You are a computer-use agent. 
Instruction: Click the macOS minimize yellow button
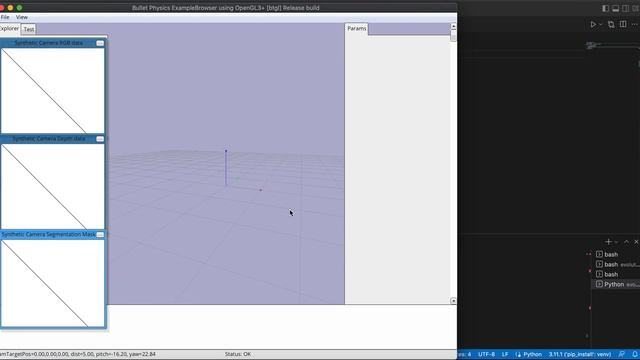(x=10, y=8)
